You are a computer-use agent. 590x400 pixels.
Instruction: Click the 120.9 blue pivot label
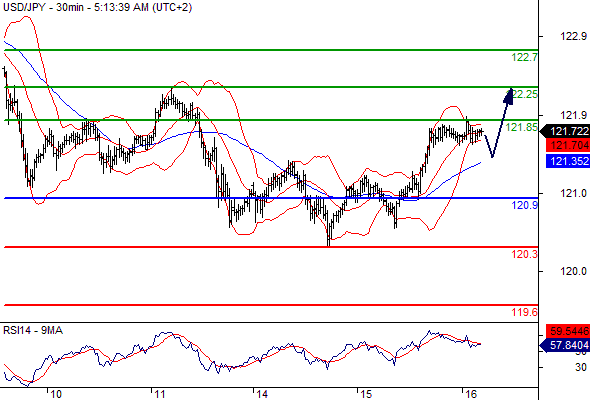(525, 205)
